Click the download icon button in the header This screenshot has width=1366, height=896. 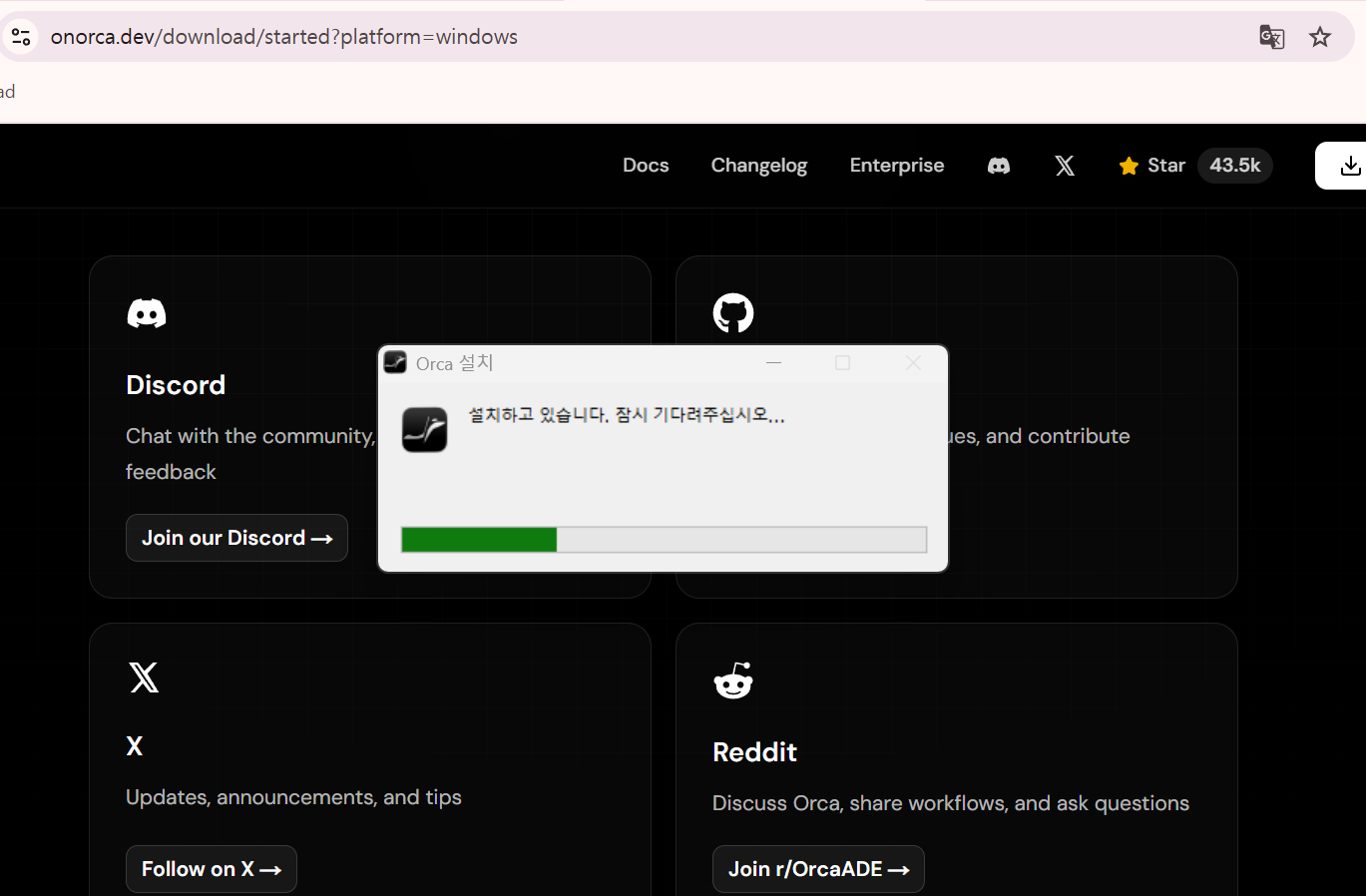coord(1349,166)
